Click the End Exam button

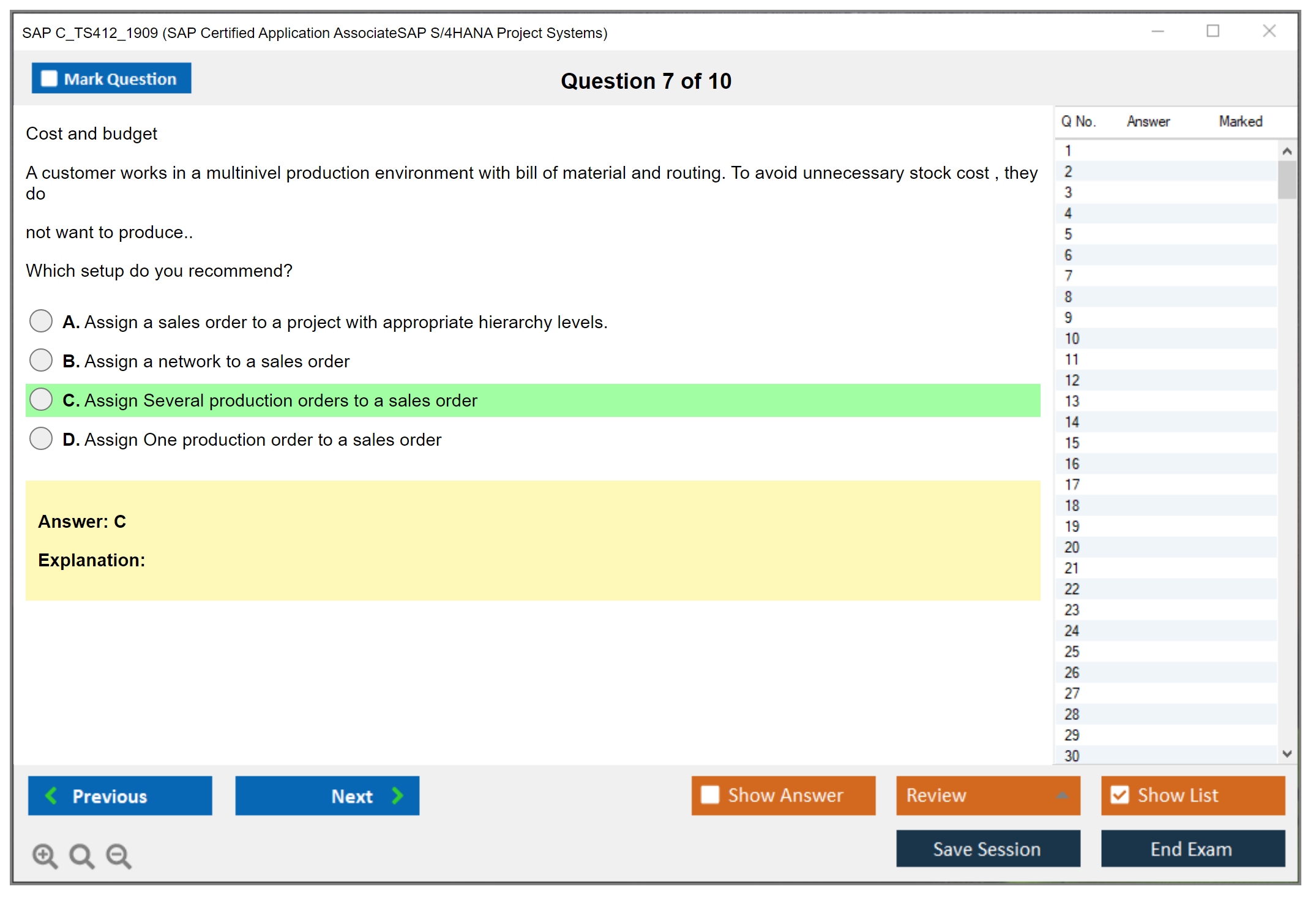point(1192,849)
